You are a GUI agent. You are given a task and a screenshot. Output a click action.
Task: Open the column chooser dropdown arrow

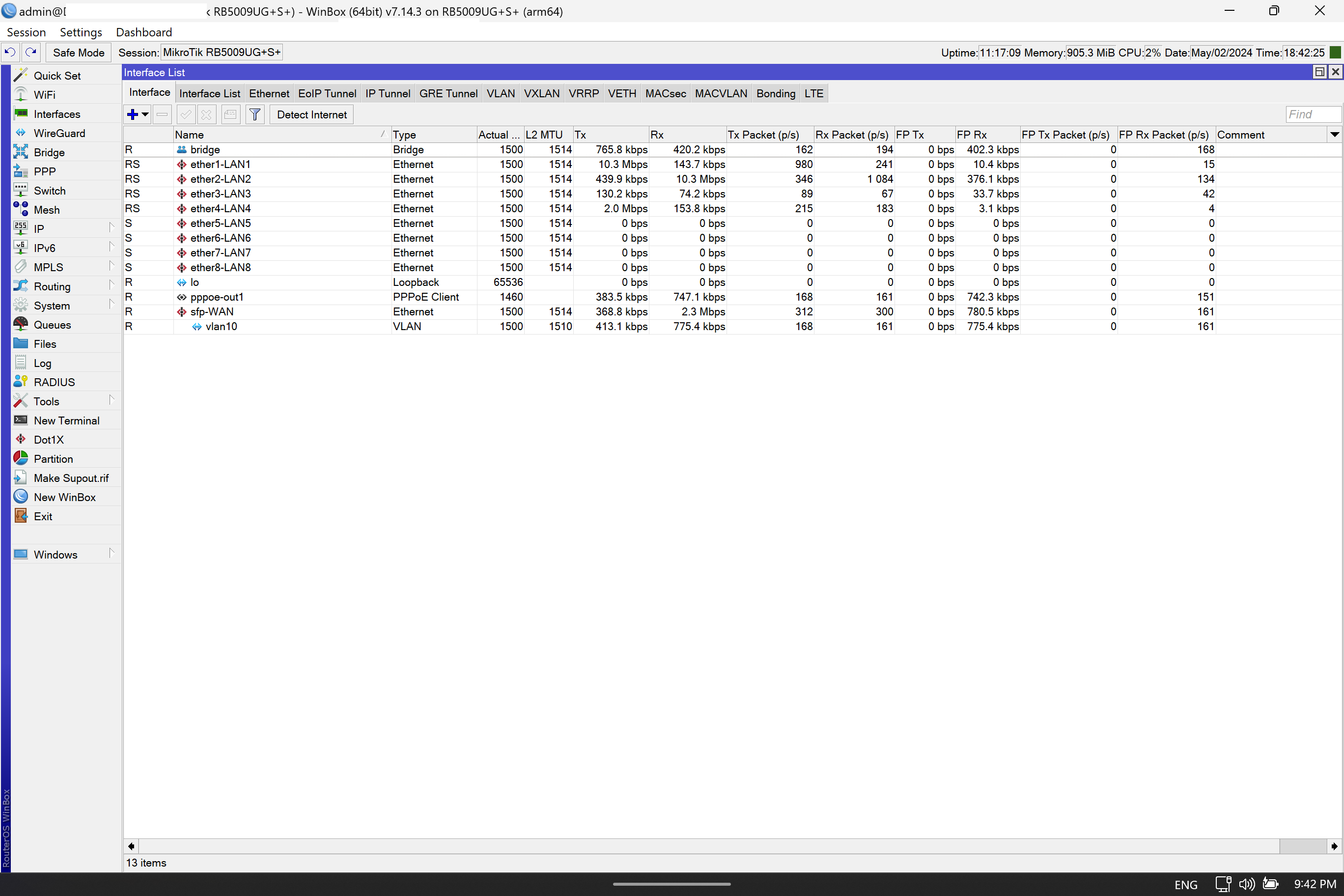point(1334,135)
